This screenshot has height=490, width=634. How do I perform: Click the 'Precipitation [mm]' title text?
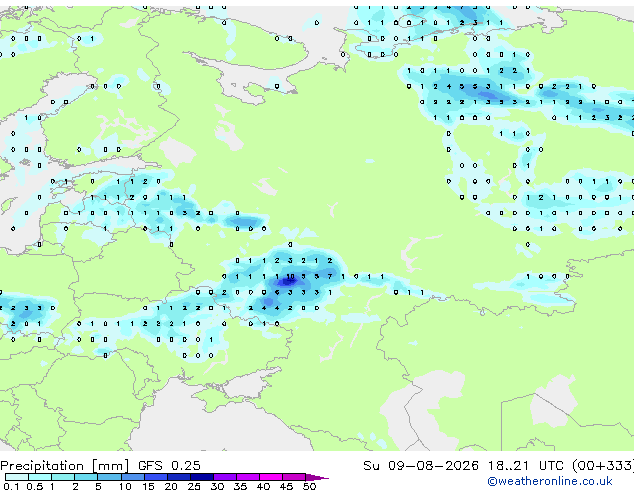(x=65, y=466)
